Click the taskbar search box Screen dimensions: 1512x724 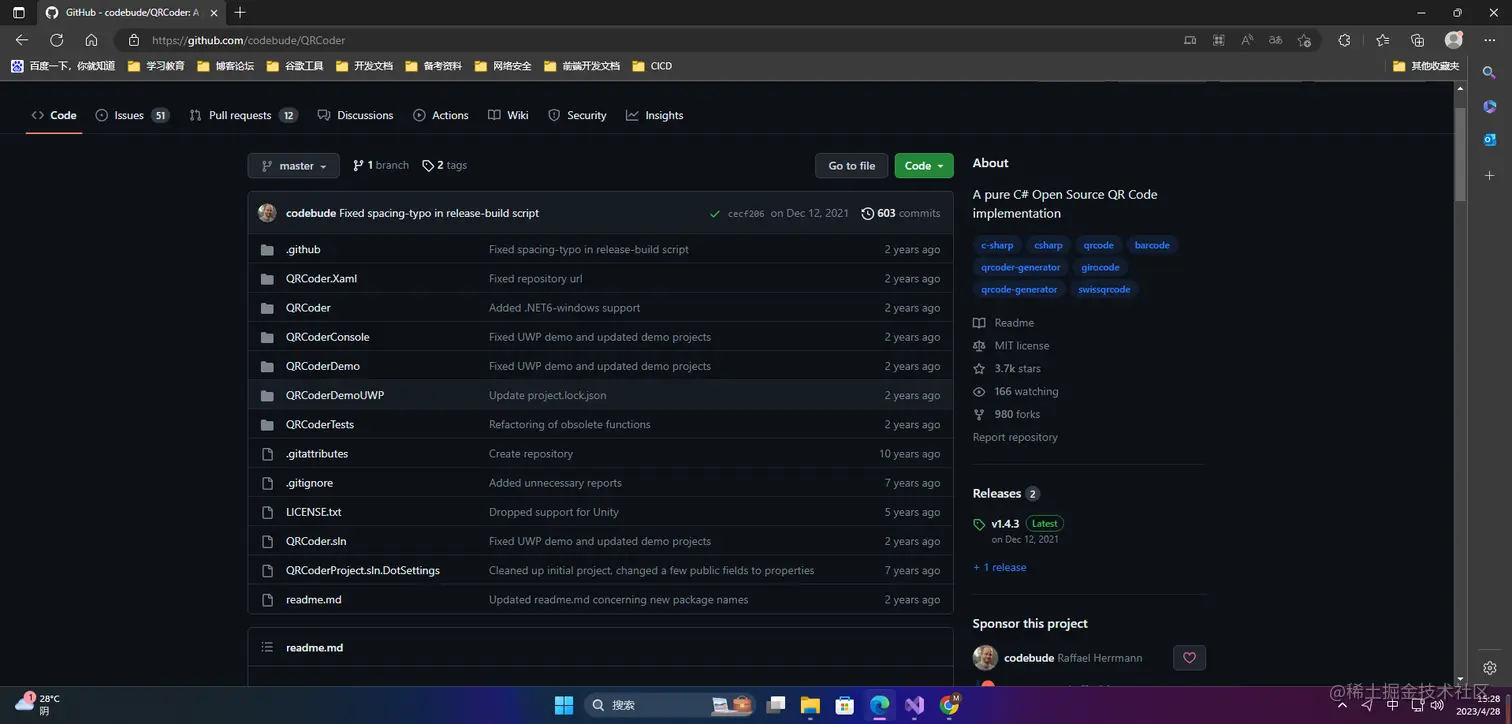(670, 705)
